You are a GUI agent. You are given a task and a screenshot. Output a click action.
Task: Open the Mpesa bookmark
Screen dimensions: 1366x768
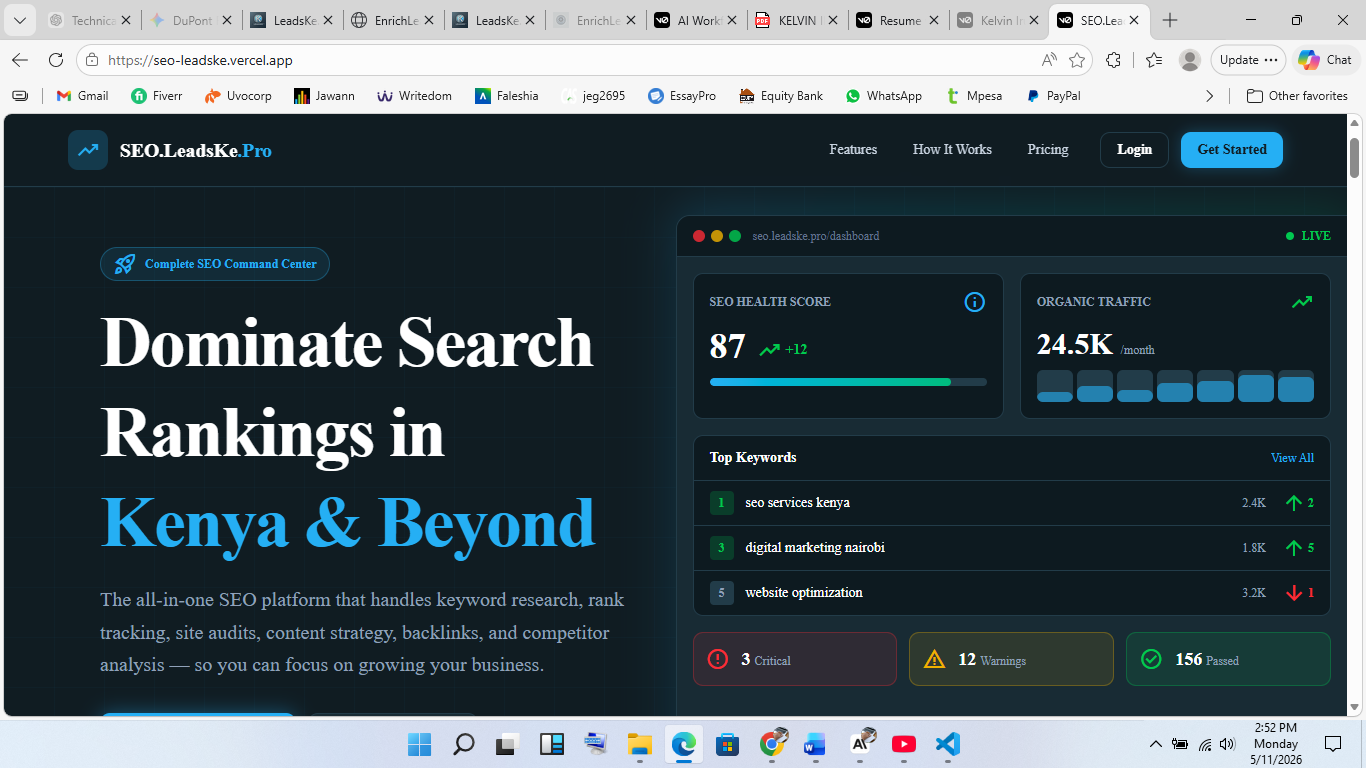click(975, 96)
